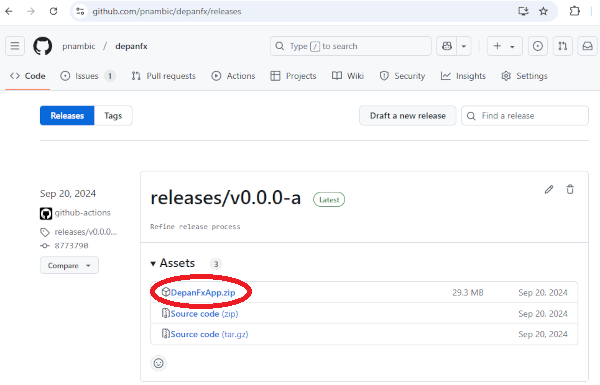
Task: Delete release with the trash icon
Action: 570,189
